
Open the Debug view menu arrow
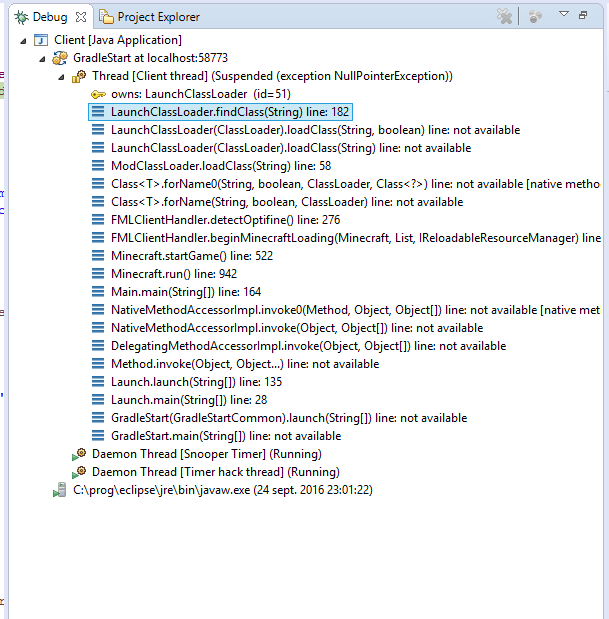coord(563,16)
